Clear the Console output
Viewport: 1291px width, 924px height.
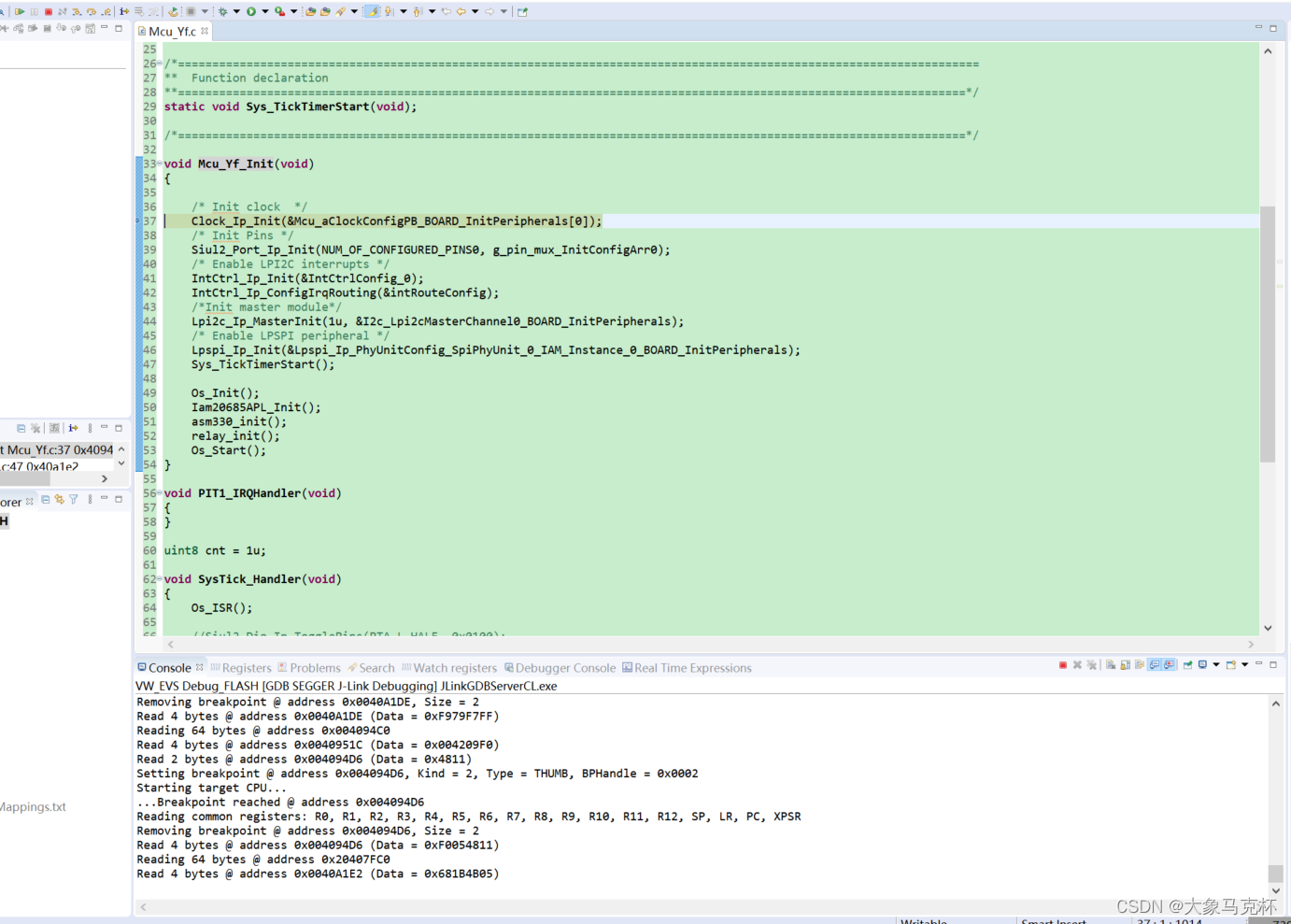(x=1111, y=665)
